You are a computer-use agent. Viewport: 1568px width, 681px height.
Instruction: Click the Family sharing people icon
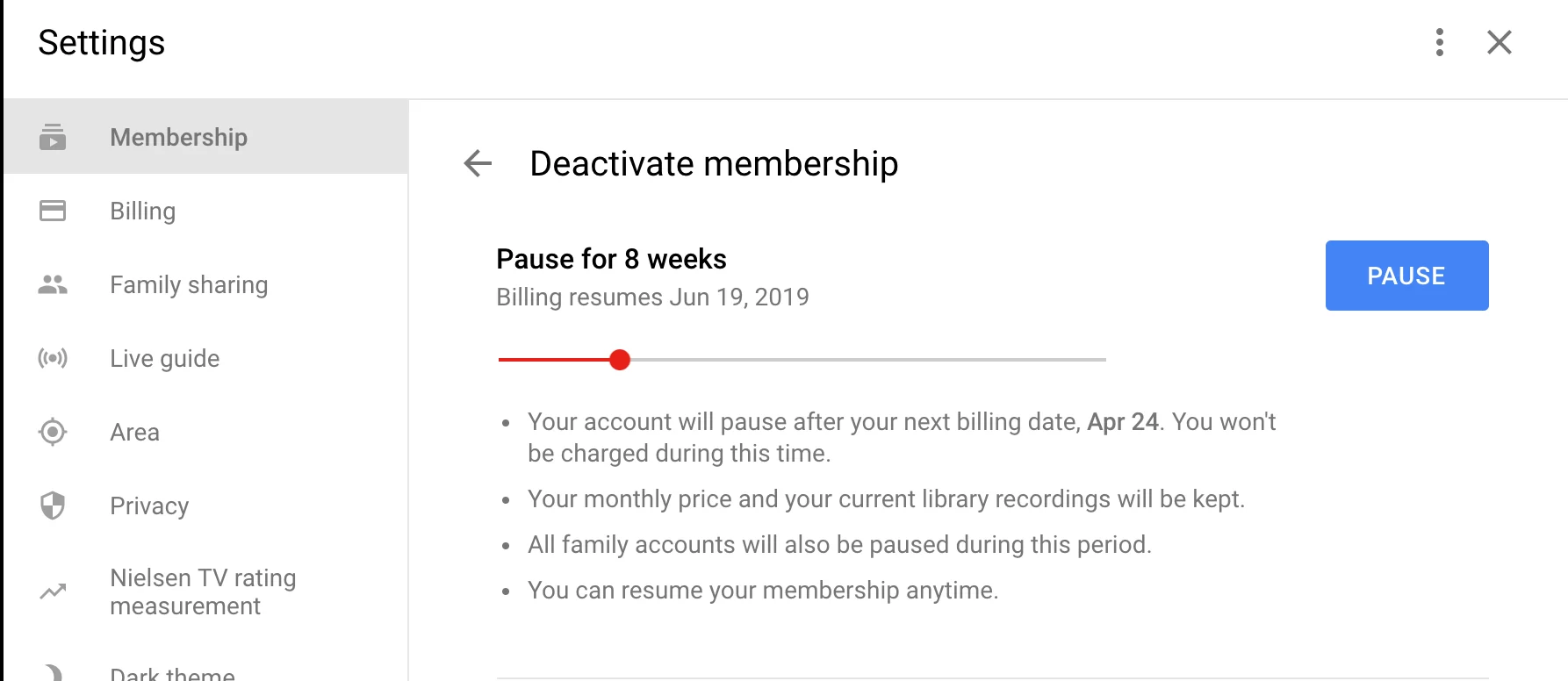(x=53, y=283)
